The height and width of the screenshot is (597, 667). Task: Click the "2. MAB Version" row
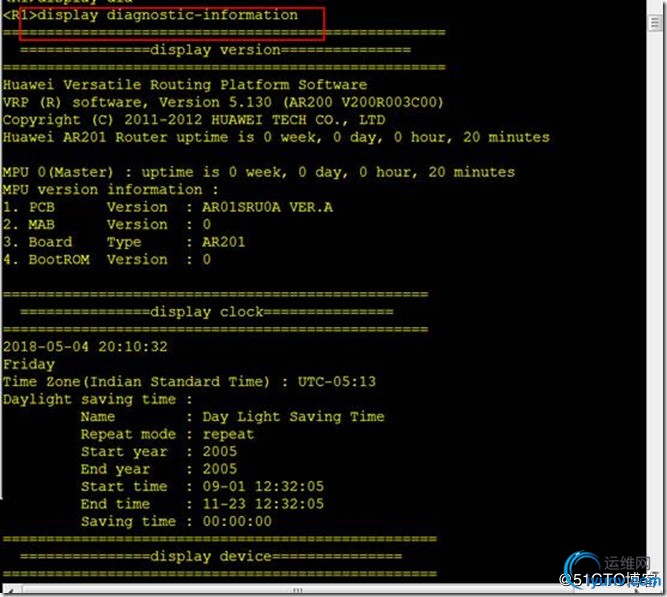(107, 225)
